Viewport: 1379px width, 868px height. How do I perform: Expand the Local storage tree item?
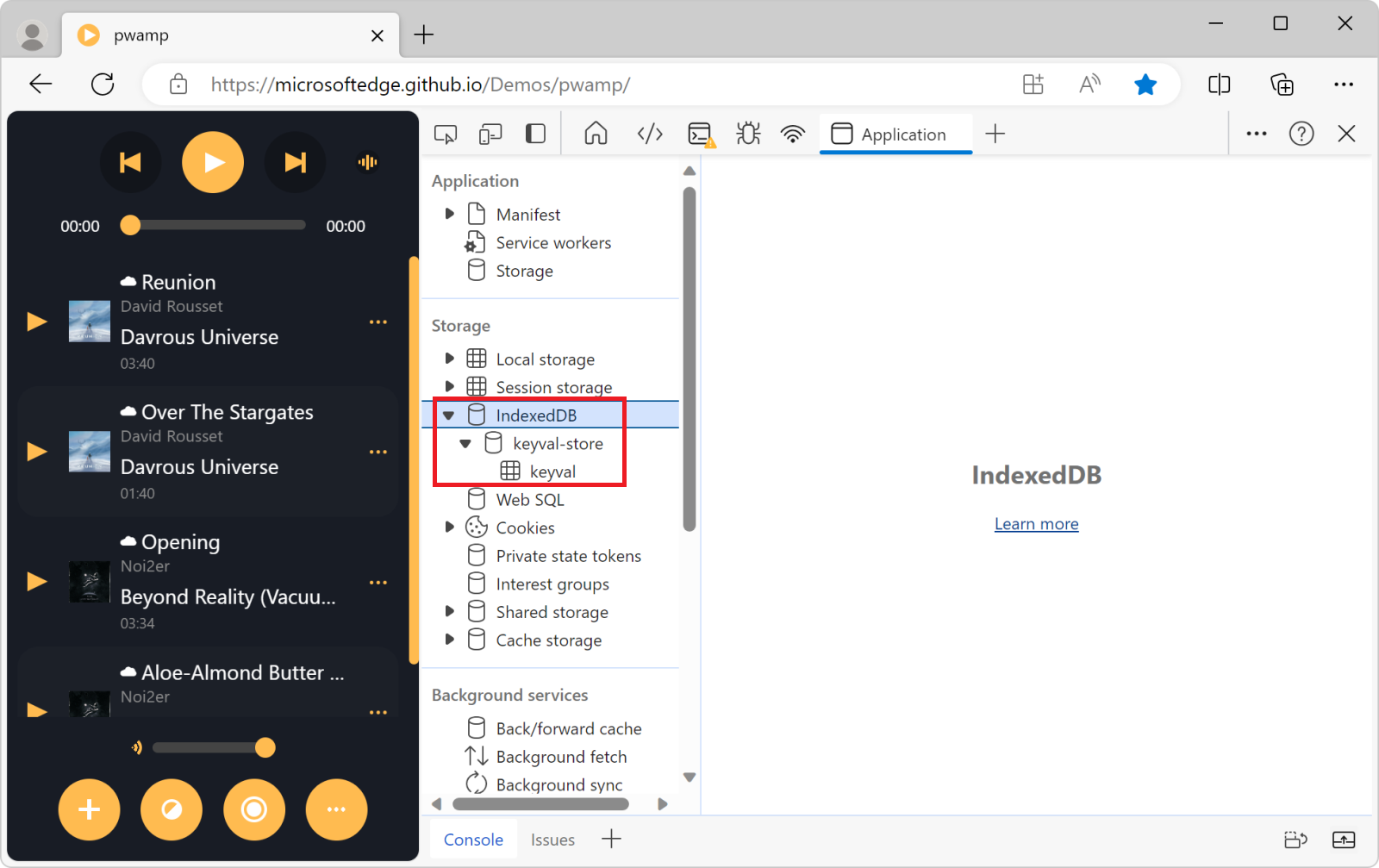click(449, 359)
